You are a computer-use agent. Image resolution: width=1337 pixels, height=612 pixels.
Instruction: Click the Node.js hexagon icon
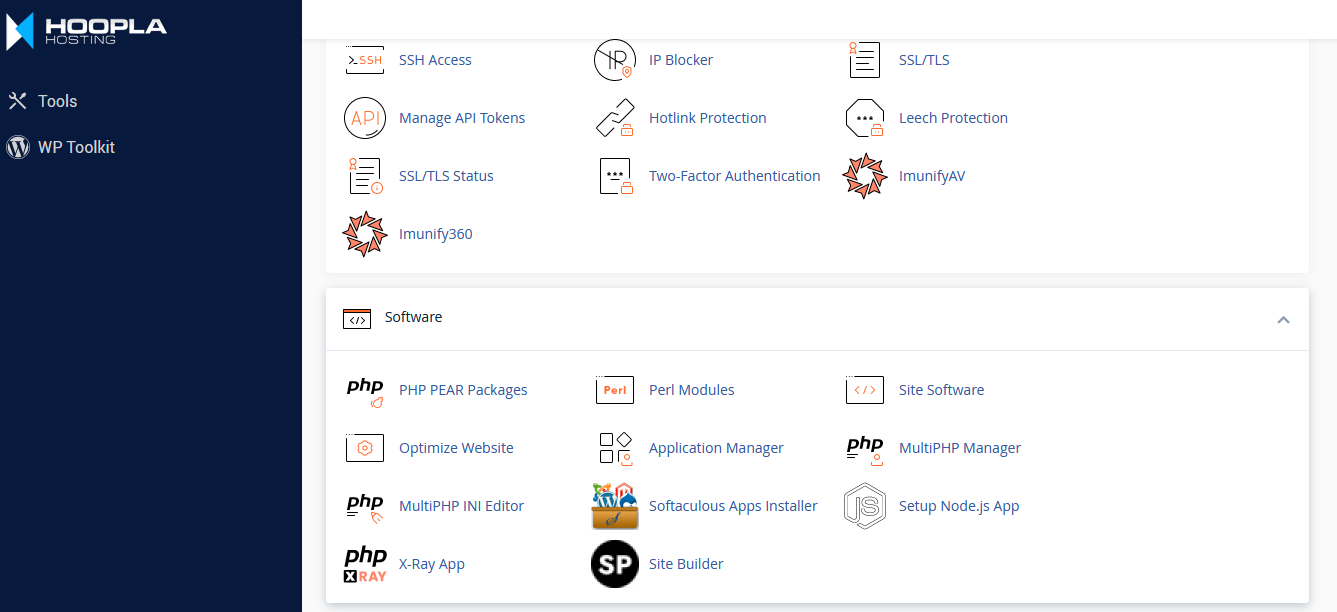coord(865,506)
